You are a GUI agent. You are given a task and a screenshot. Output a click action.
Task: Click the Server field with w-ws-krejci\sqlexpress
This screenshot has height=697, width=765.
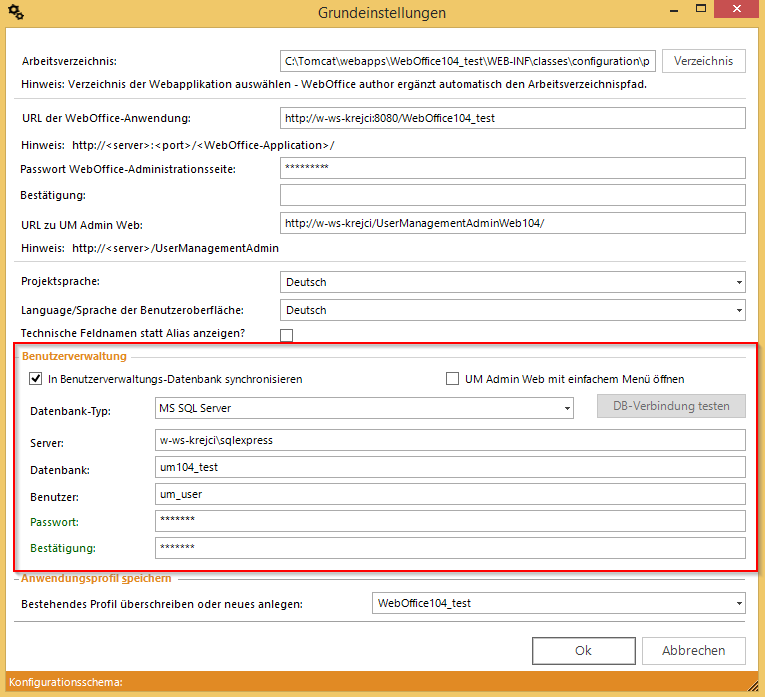point(450,440)
